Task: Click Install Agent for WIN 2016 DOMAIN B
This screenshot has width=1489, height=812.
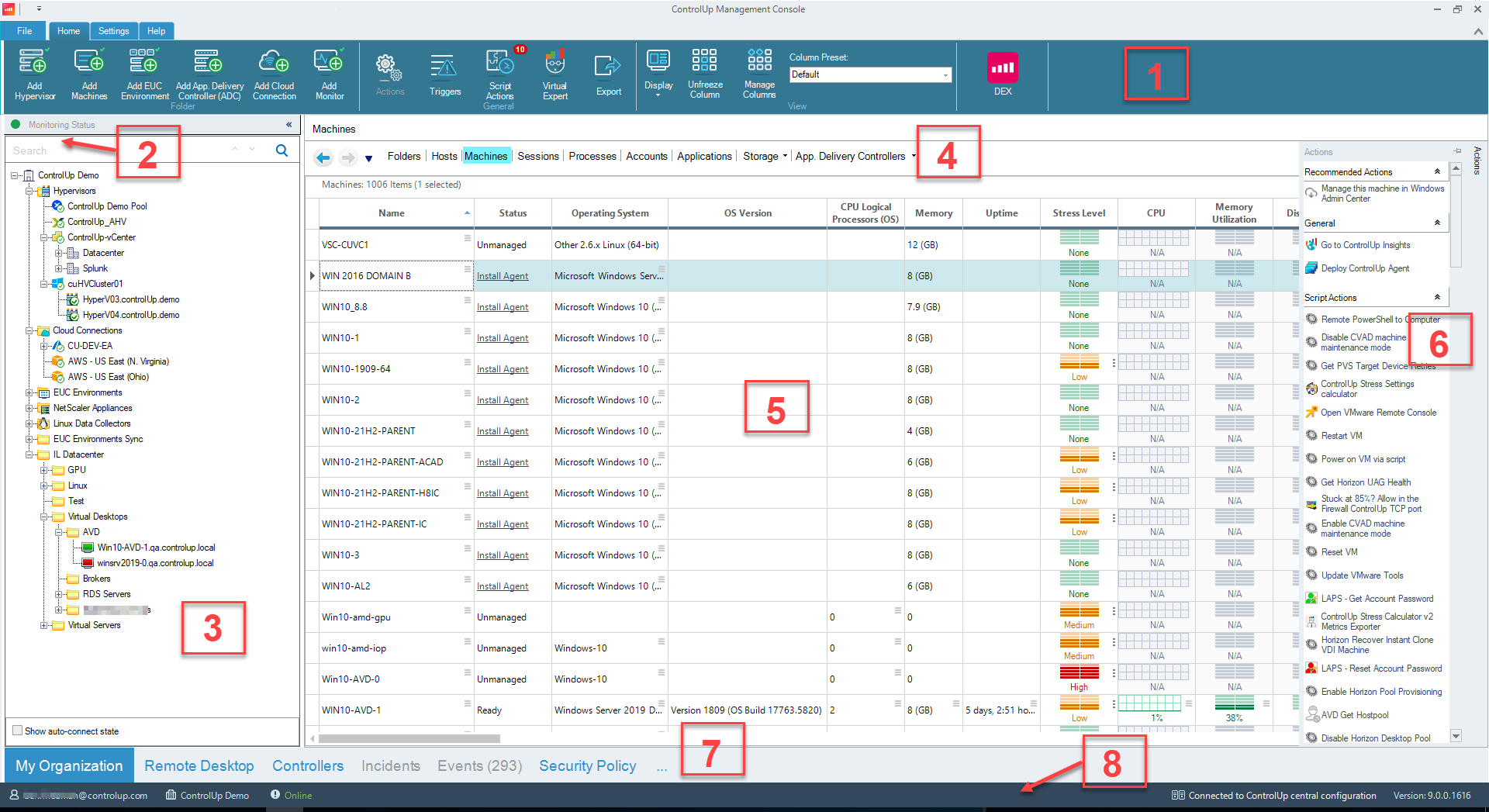Action: tap(503, 276)
